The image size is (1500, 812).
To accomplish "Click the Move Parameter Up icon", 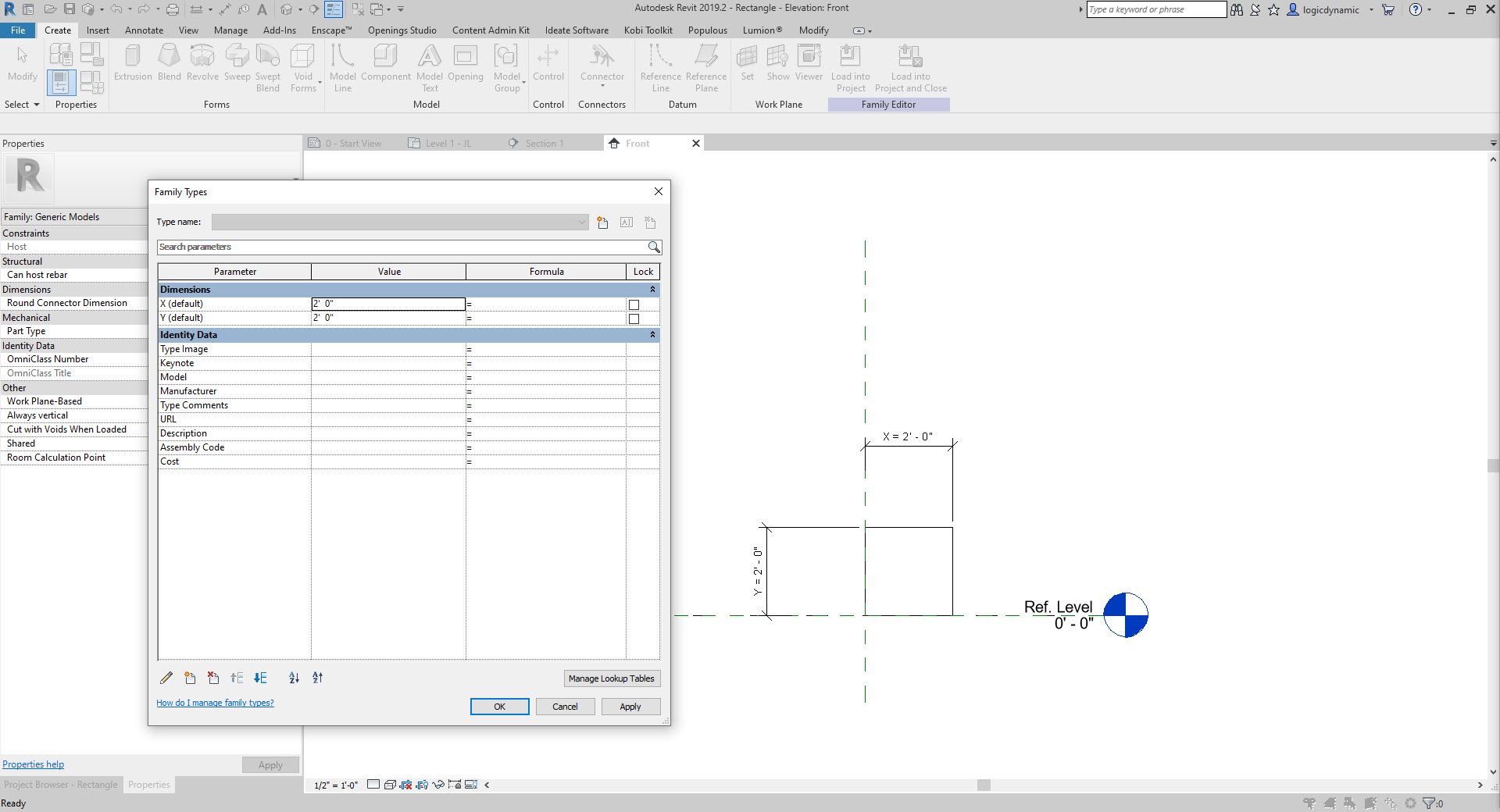I will (x=237, y=678).
